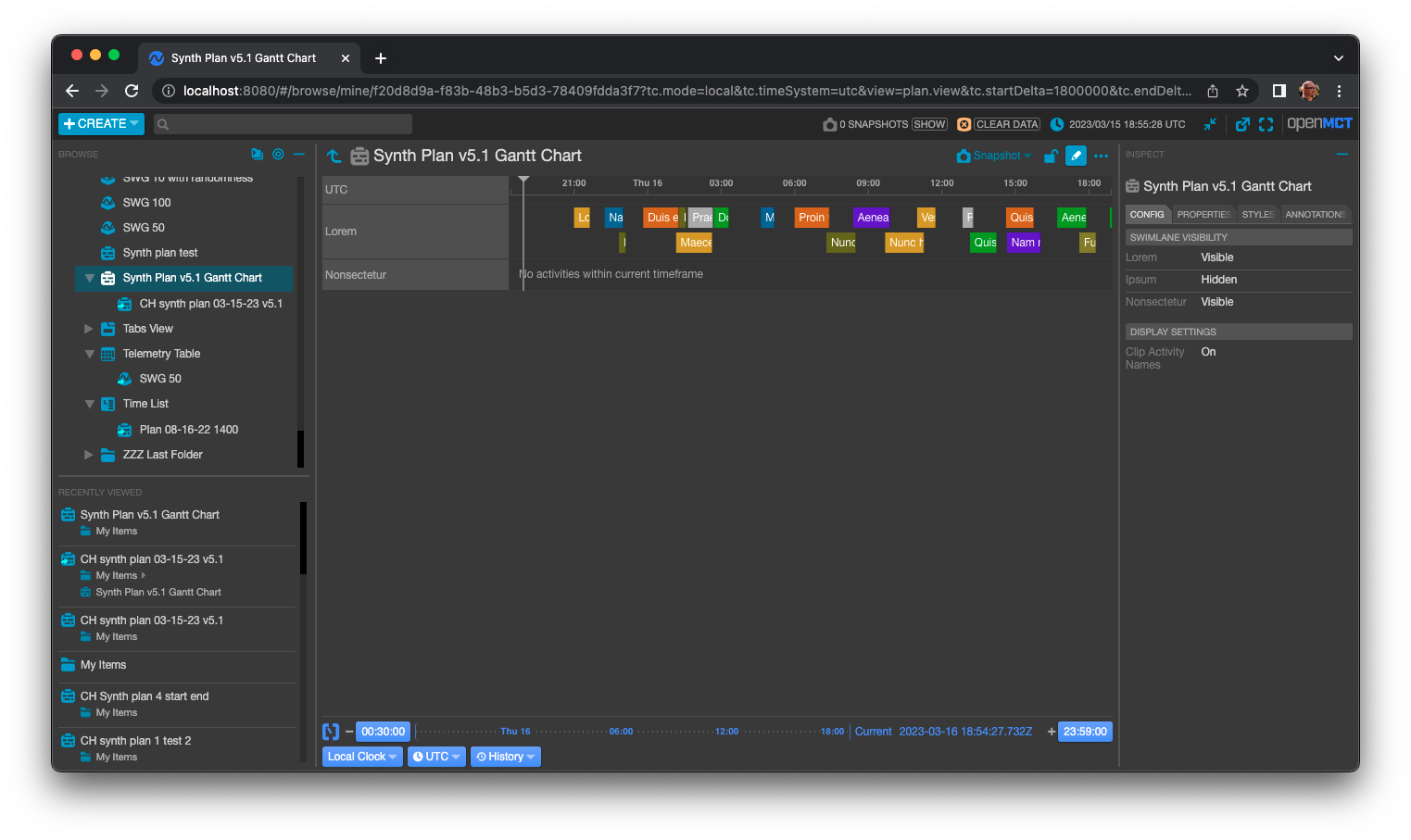This screenshot has height=840, width=1411.
Task: Open Chrome three-dot menu
Action: [1339, 91]
